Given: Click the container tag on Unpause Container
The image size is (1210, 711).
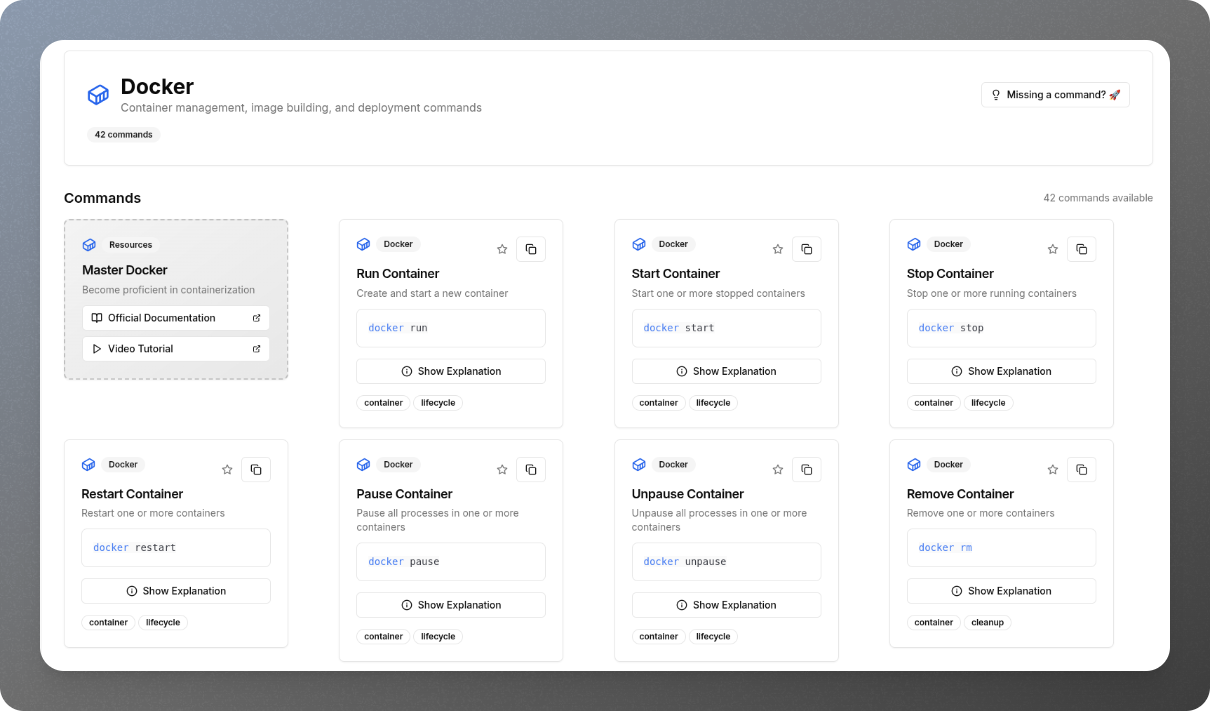Looking at the screenshot, I should [x=659, y=636].
